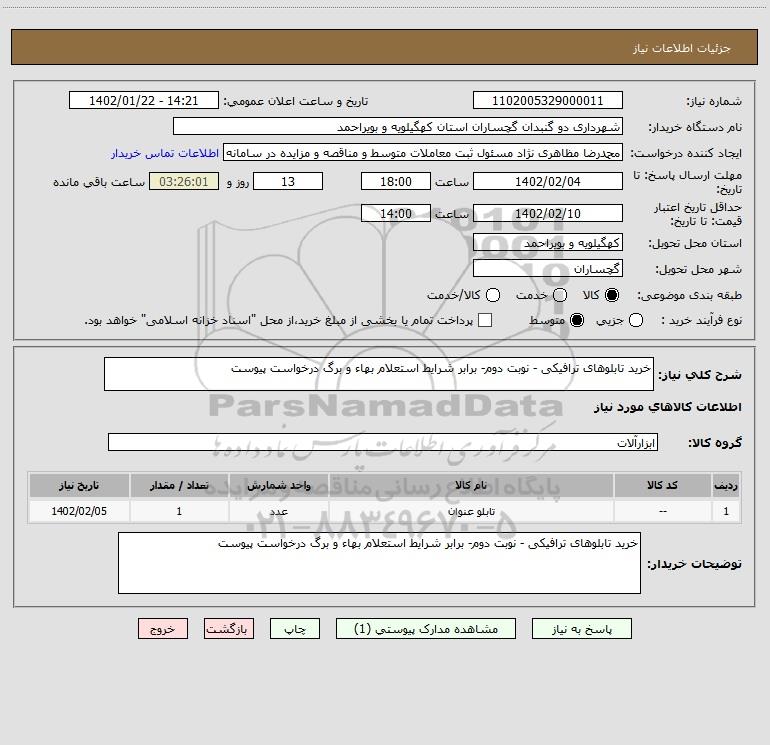This screenshot has height=745, width=770.
Task: Click the deadline time field 18:00
Action: click(x=396, y=181)
